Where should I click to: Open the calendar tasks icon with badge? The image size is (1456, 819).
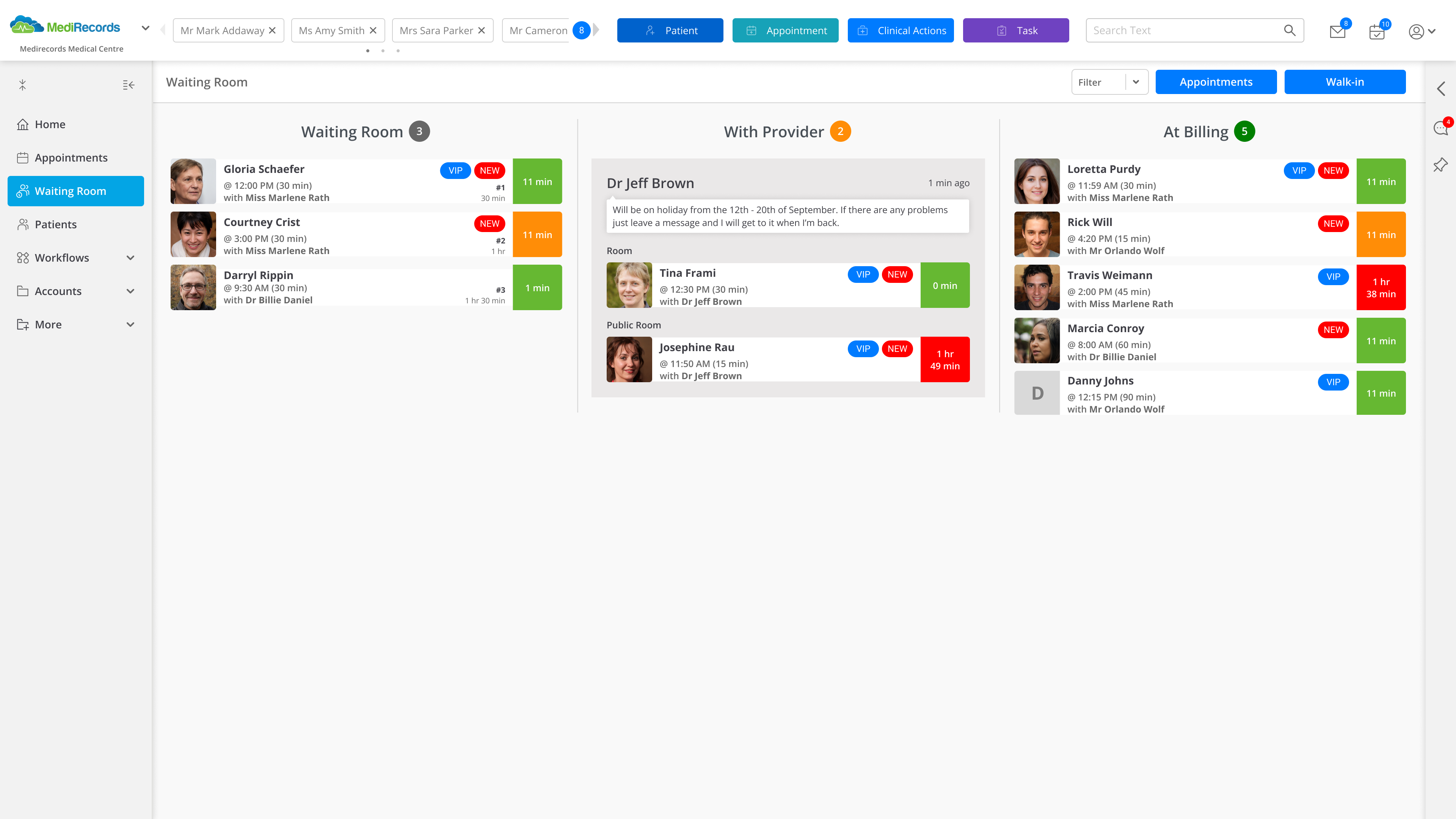(x=1377, y=31)
